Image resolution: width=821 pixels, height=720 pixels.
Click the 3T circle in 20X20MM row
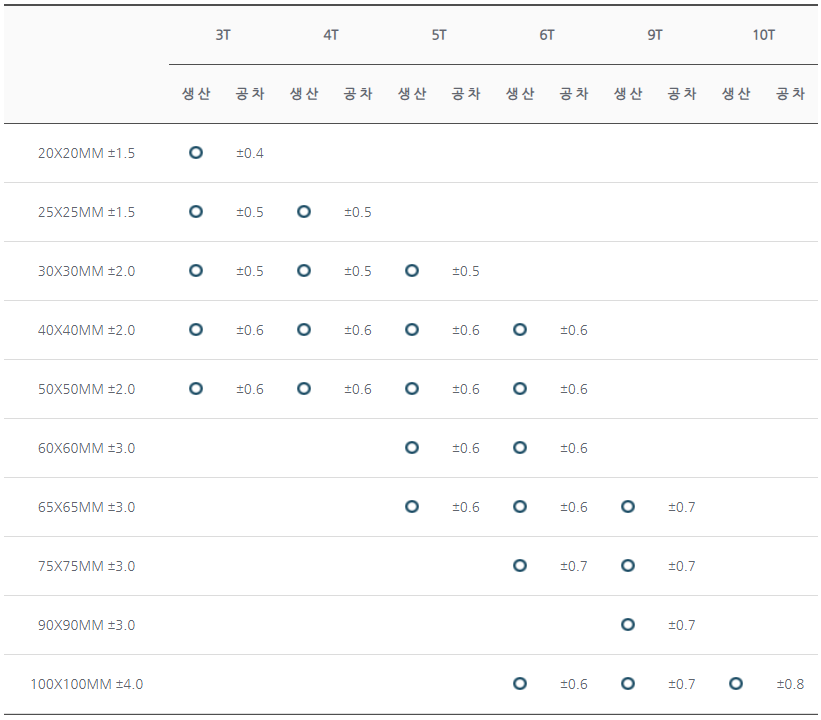196,152
